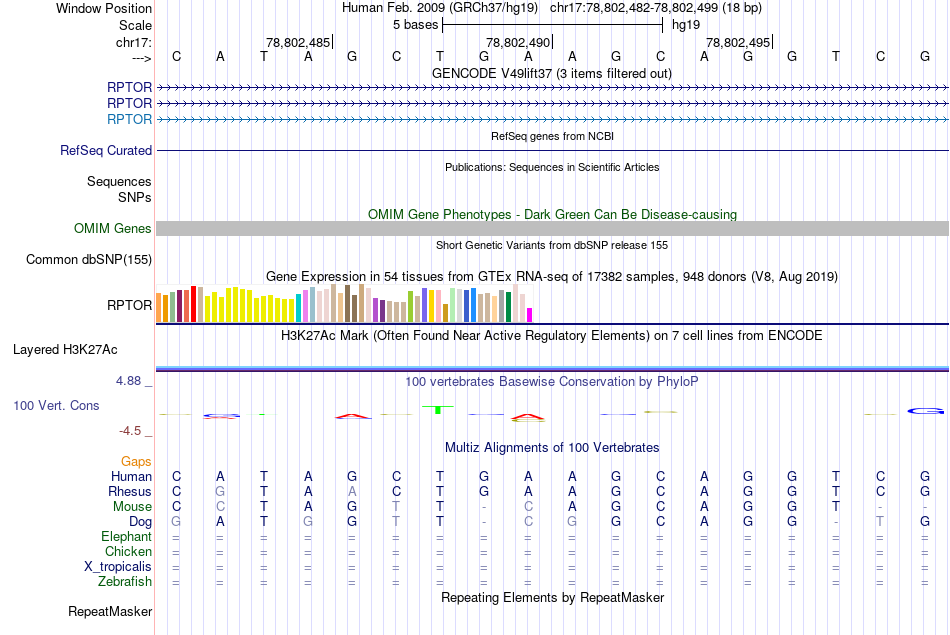Click the orange Gaps row label
The height and width of the screenshot is (635, 950).
tap(136, 462)
